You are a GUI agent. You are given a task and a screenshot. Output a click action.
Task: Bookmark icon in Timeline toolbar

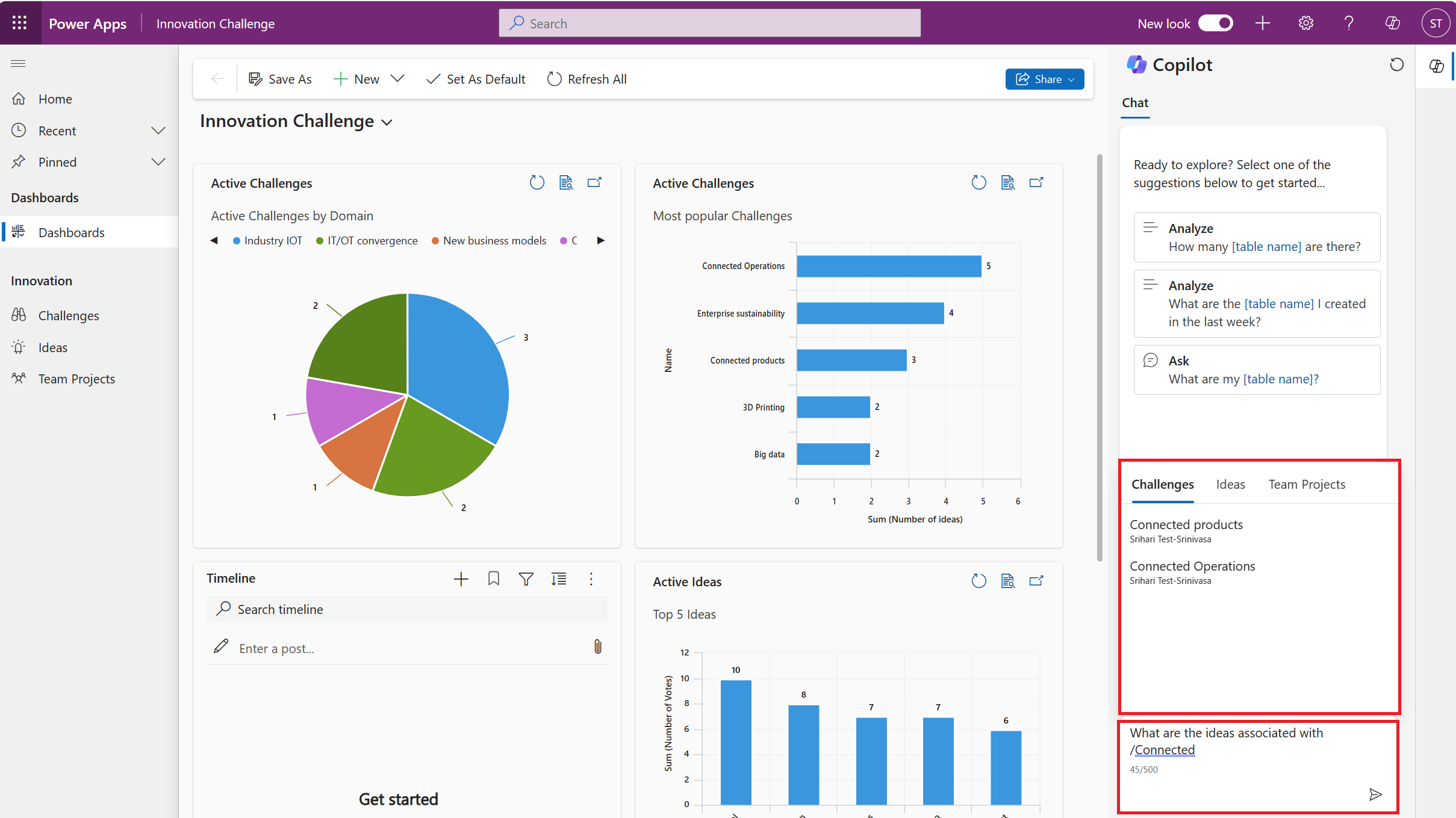[493, 578]
